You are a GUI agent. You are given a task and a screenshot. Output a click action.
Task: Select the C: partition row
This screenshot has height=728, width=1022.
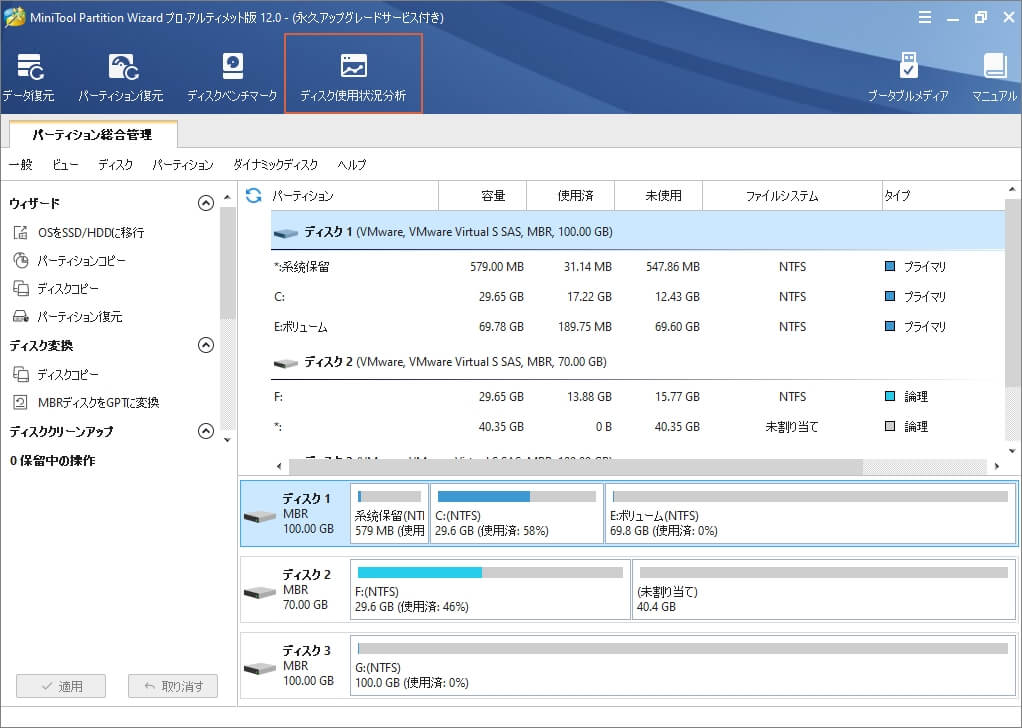click(x=637, y=297)
